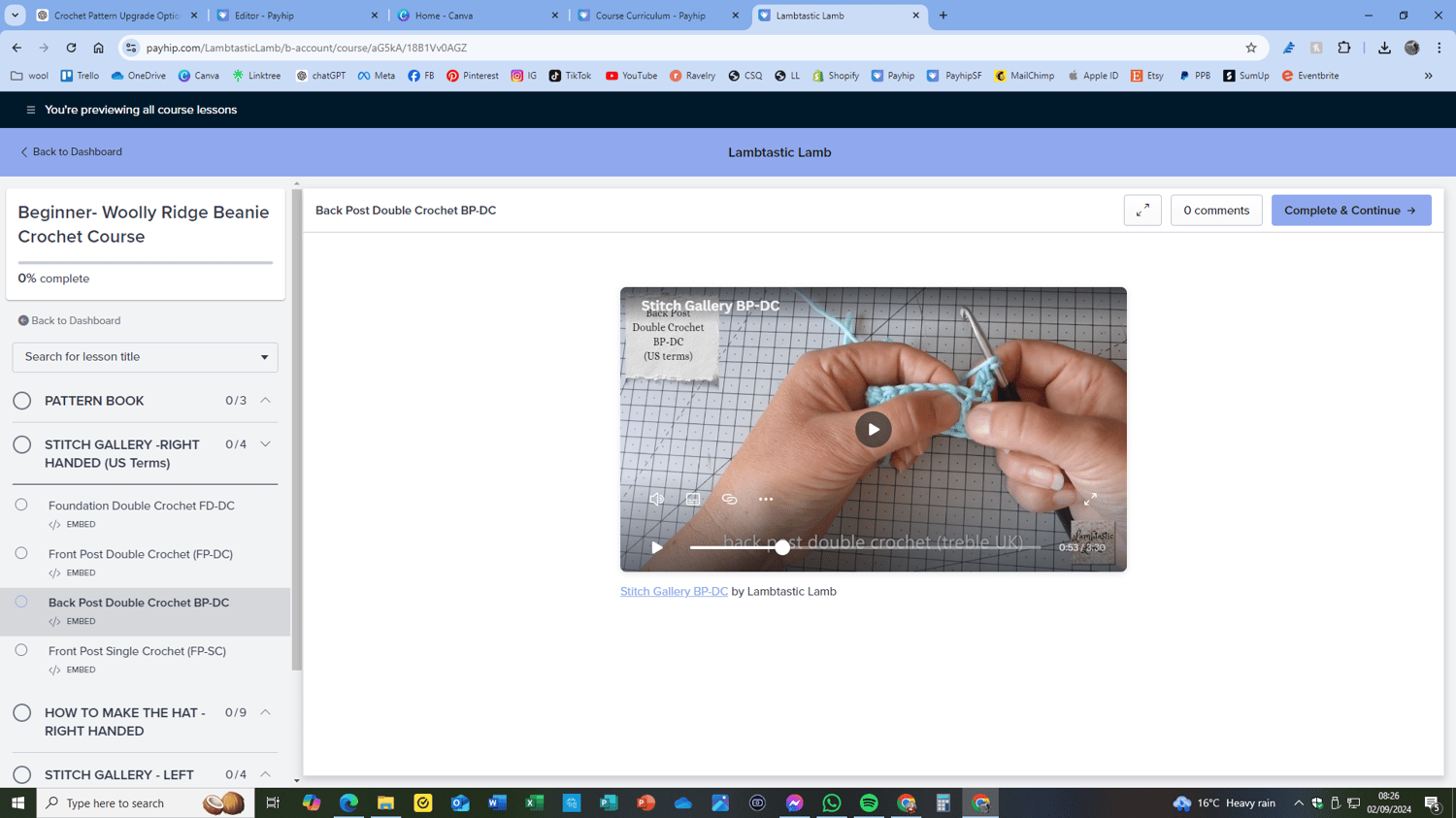Toggle the STITCH GALLERY -RIGHT HANDED section circle

22,444
